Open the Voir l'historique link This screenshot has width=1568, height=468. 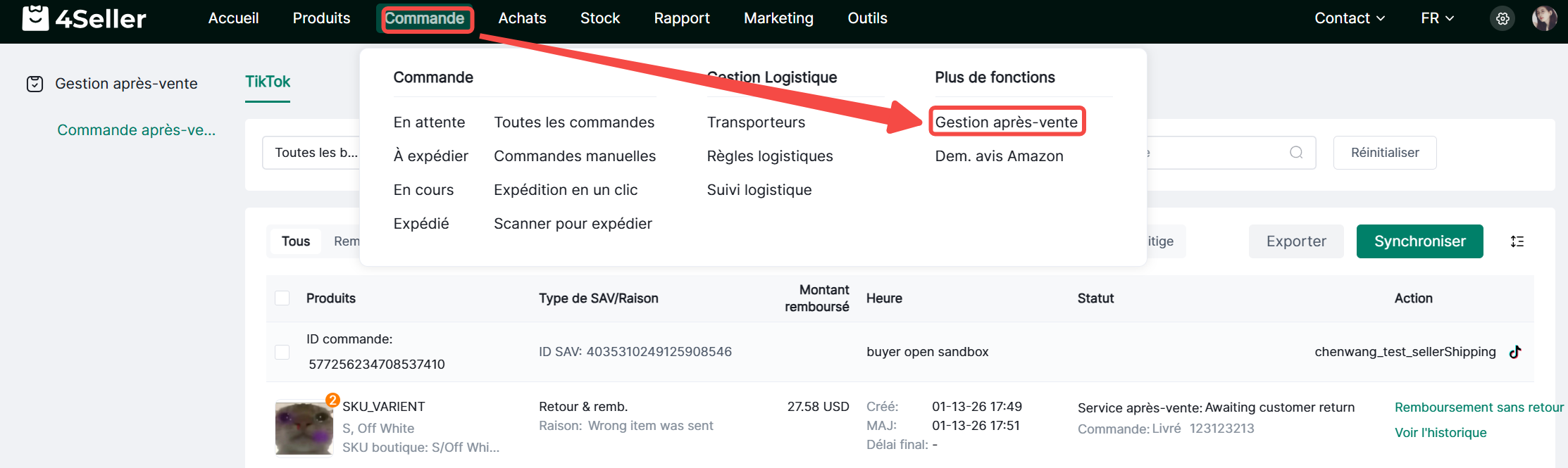pyautogui.click(x=1441, y=433)
